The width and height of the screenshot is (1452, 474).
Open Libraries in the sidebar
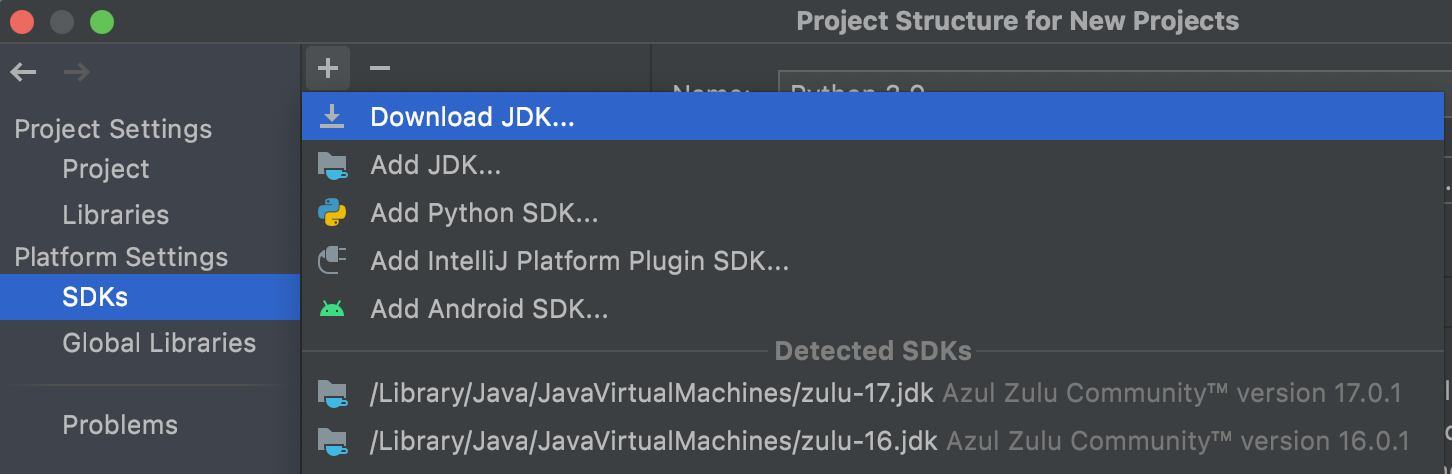coord(115,215)
